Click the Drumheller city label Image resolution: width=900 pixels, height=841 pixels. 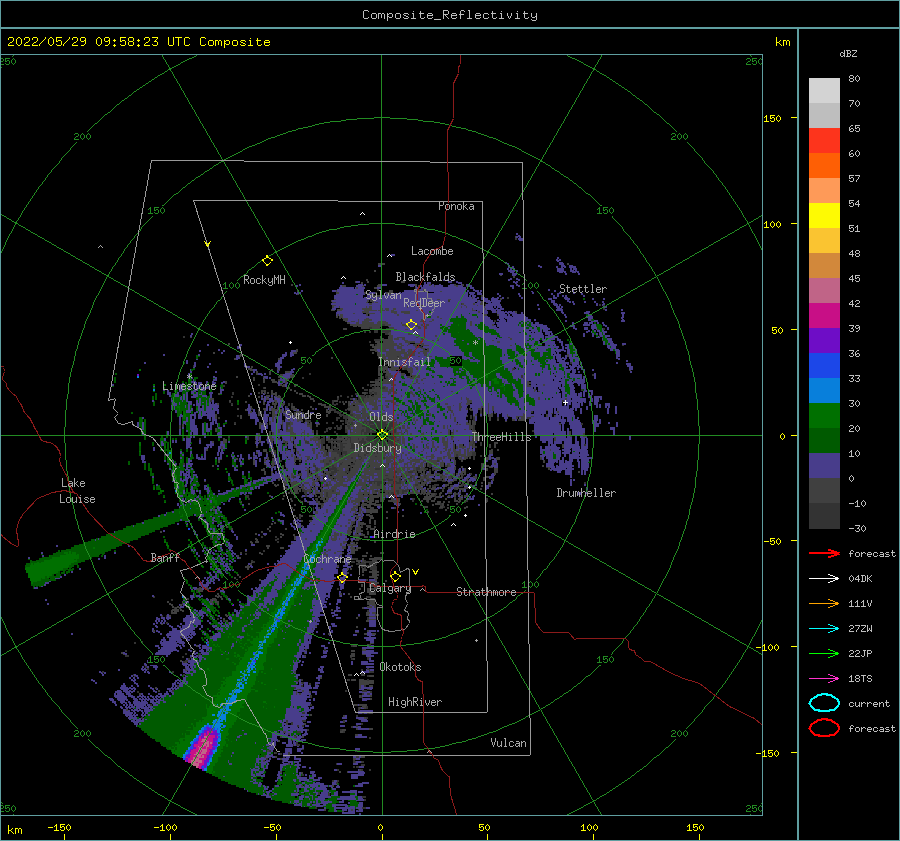(x=586, y=493)
